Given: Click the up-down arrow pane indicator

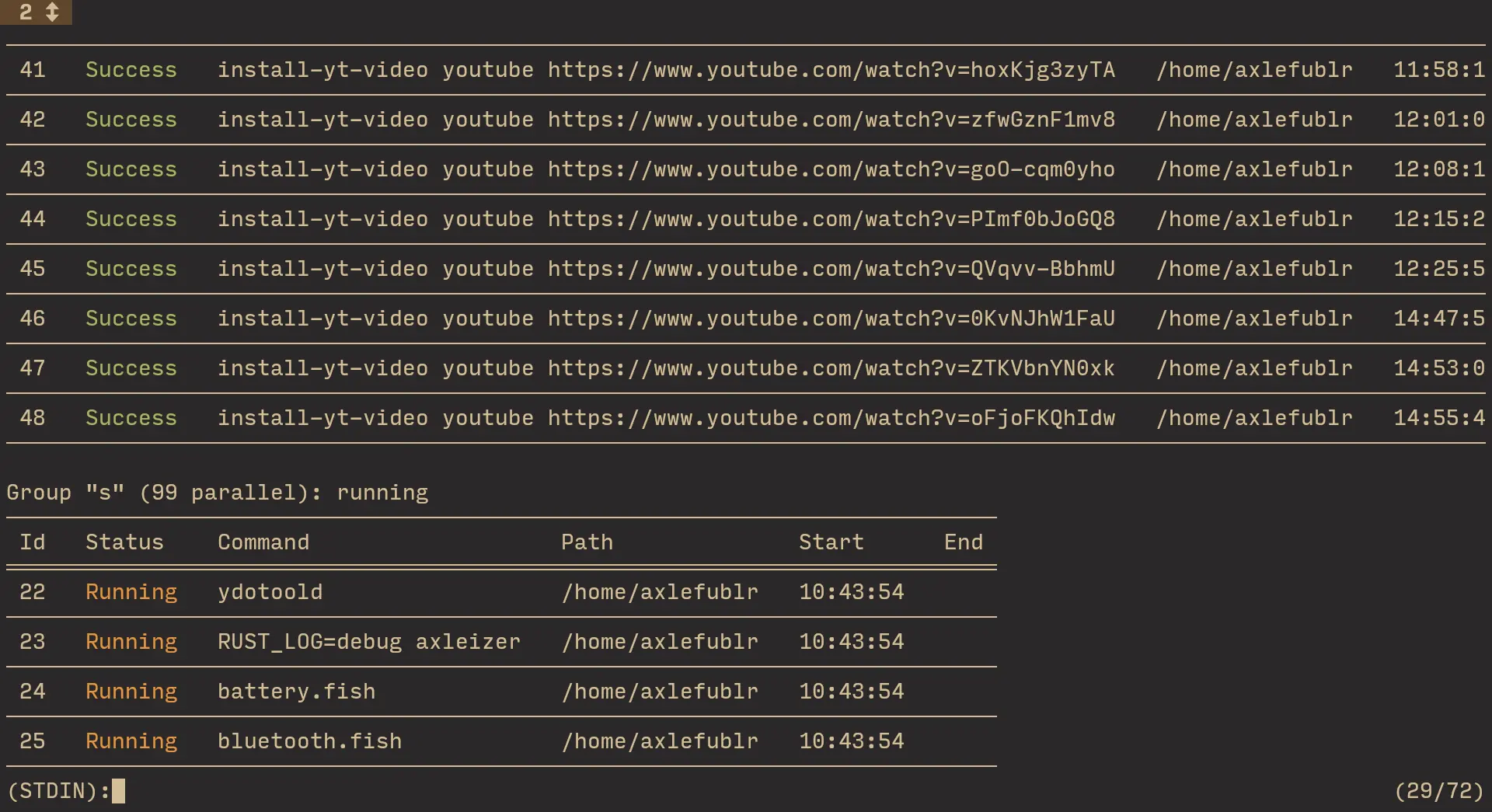Looking at the screenshot, I should tap(52, 12).
